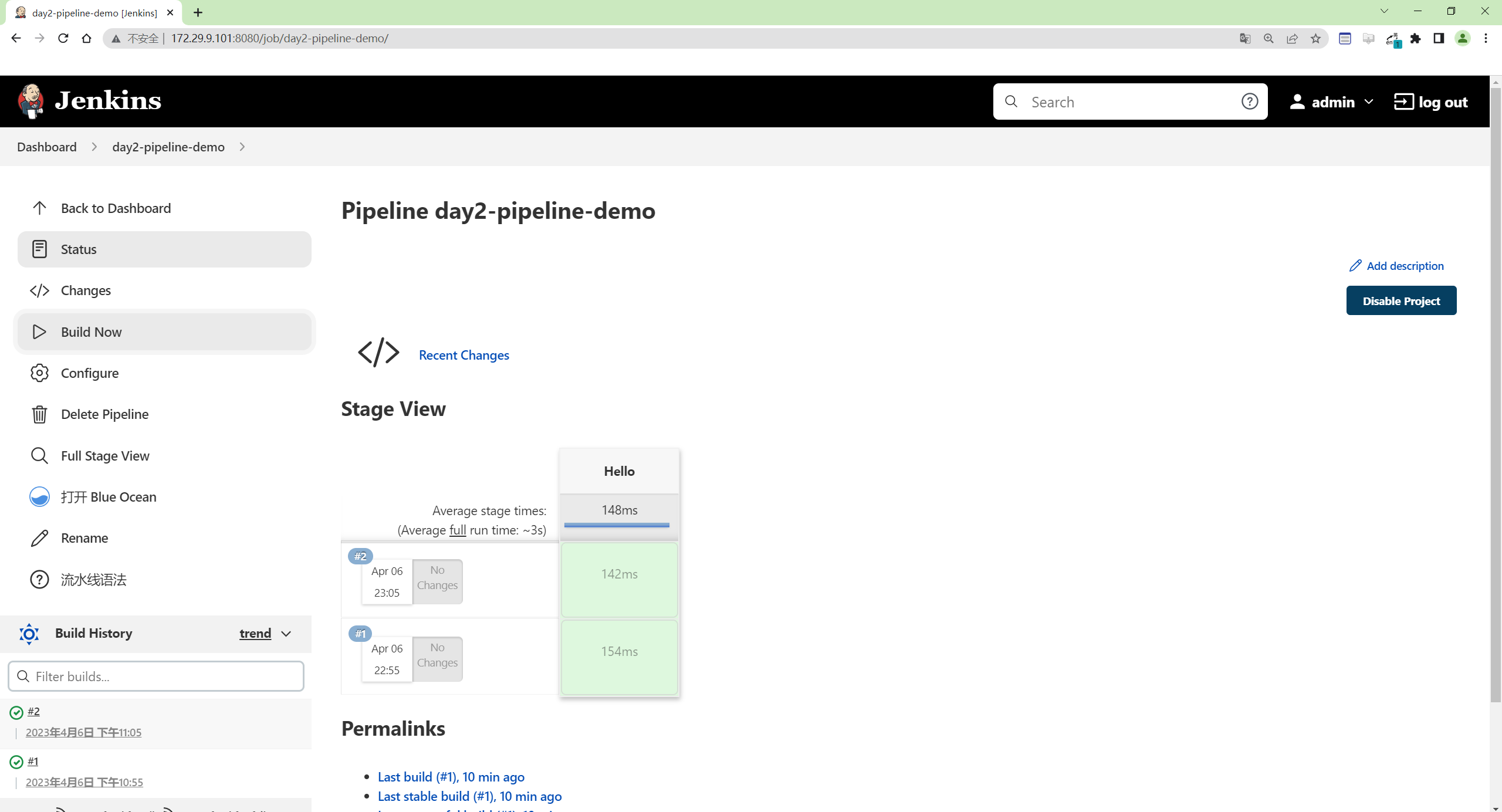Click the Blue Ocean wave icon
The image size is (1502, 812).
pos(39,497)
